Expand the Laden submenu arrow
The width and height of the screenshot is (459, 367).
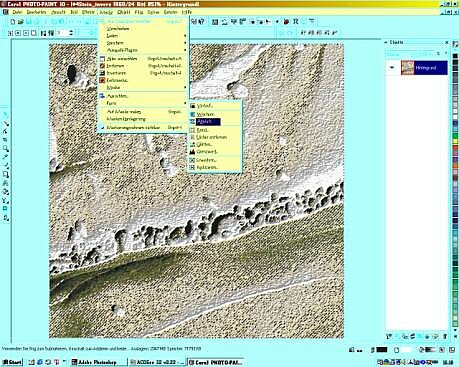(x=185, y=36)
